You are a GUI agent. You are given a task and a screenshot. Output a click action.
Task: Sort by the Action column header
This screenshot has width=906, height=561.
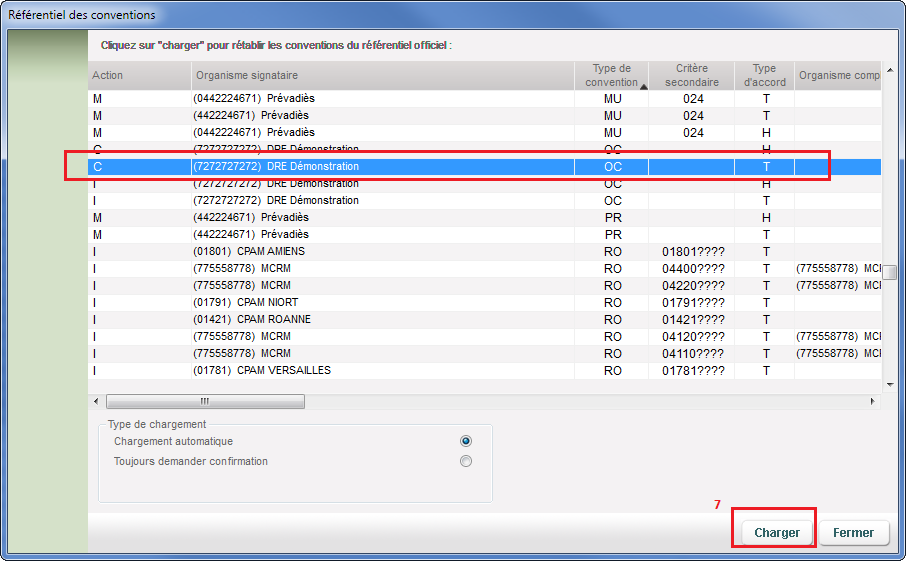point(139,76)
